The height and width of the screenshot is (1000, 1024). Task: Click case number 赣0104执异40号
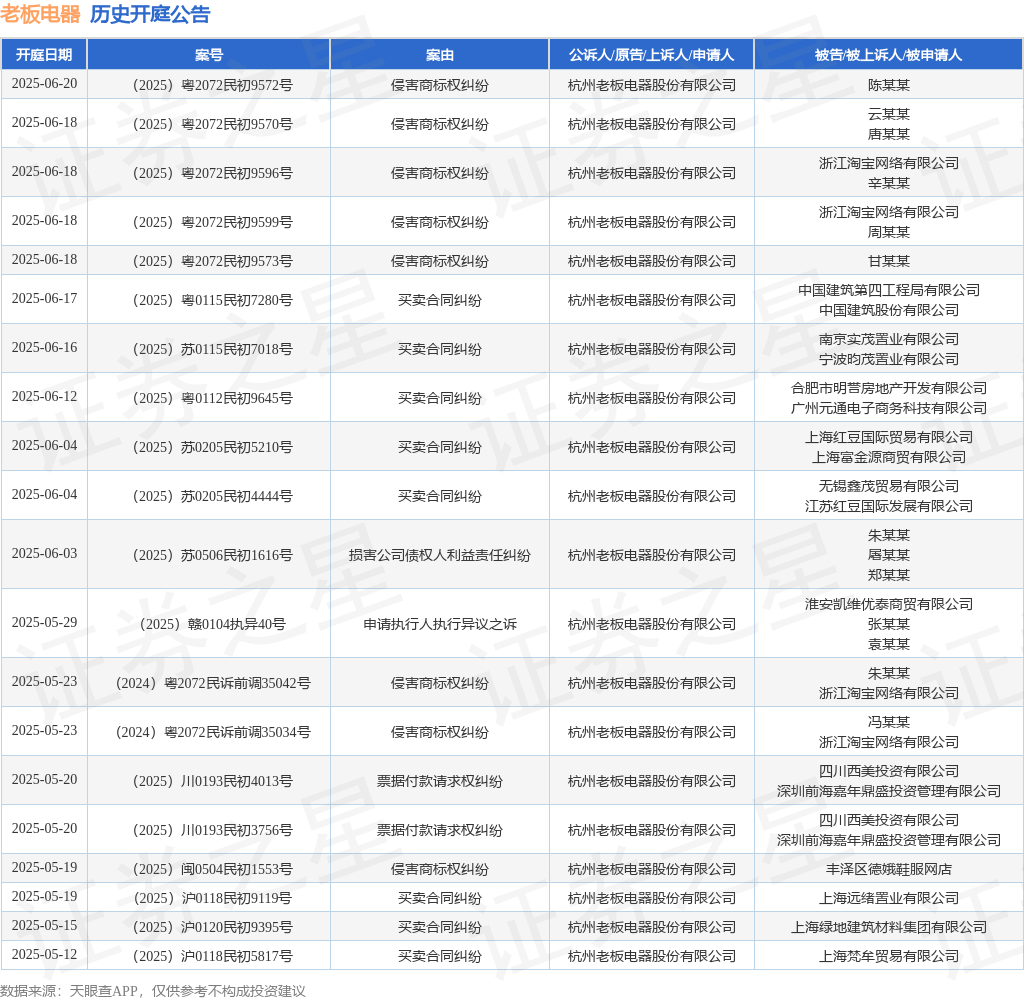[212, 624]
